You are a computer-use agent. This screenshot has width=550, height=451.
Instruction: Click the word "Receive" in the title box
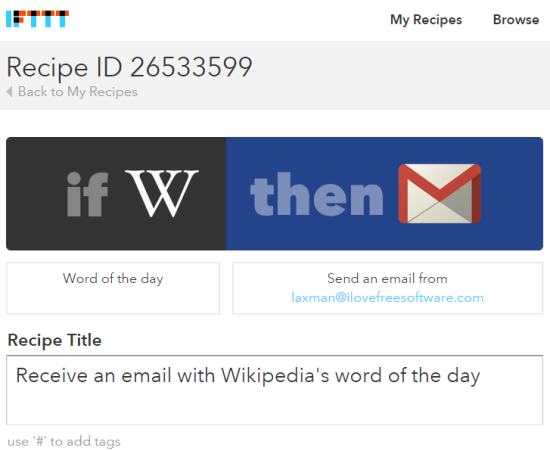pos(52,376)
